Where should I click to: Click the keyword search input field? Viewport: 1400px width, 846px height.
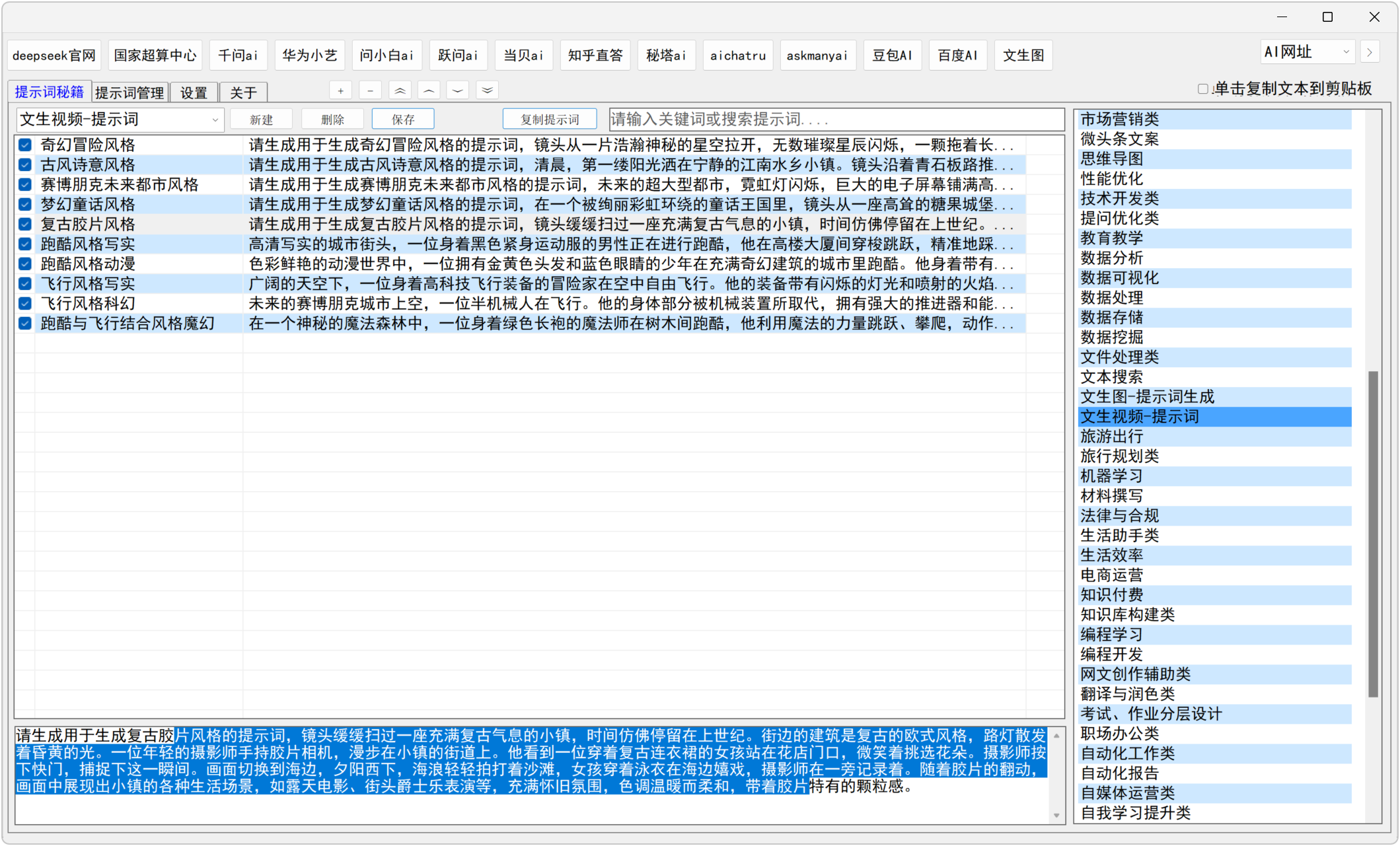[836, 120]
